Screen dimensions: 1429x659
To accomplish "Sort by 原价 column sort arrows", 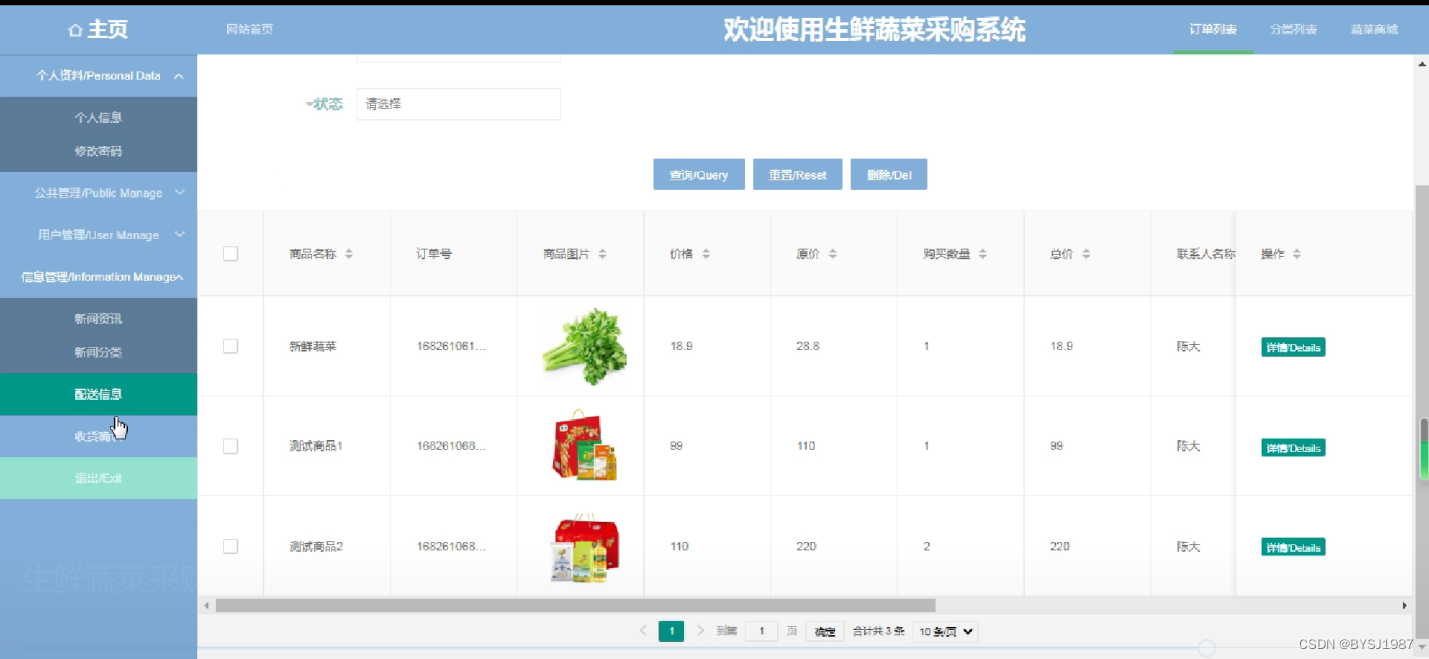I will click(833, 254).
